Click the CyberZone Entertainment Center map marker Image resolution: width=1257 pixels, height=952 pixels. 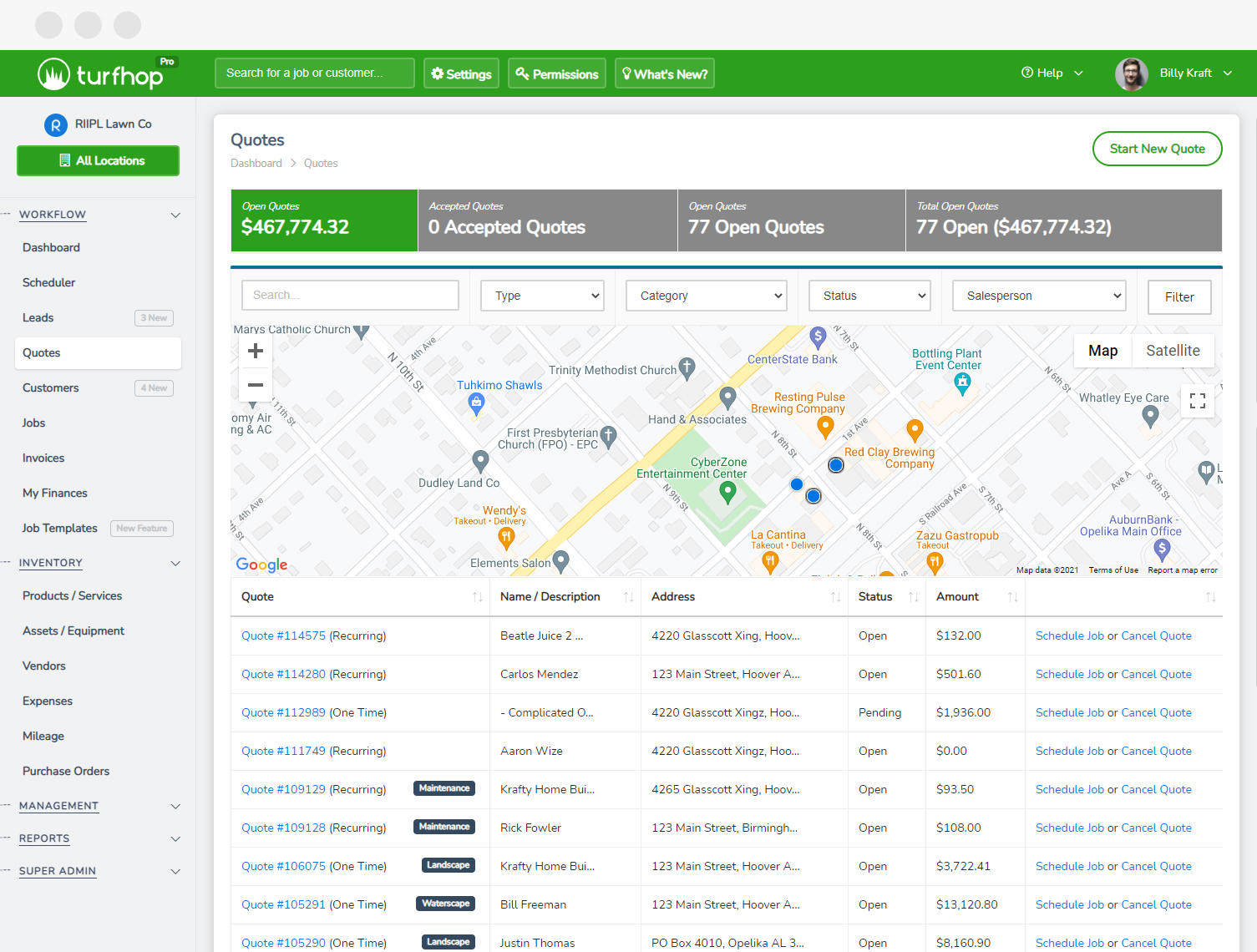(727, 493)
